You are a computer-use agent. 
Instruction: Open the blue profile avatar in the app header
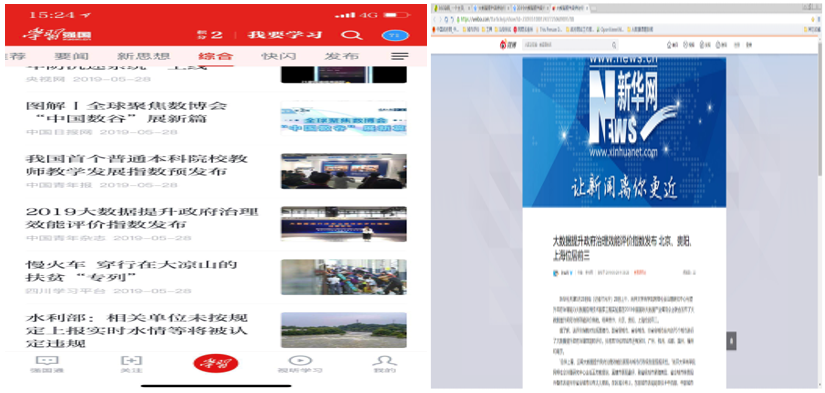(395, 35)
